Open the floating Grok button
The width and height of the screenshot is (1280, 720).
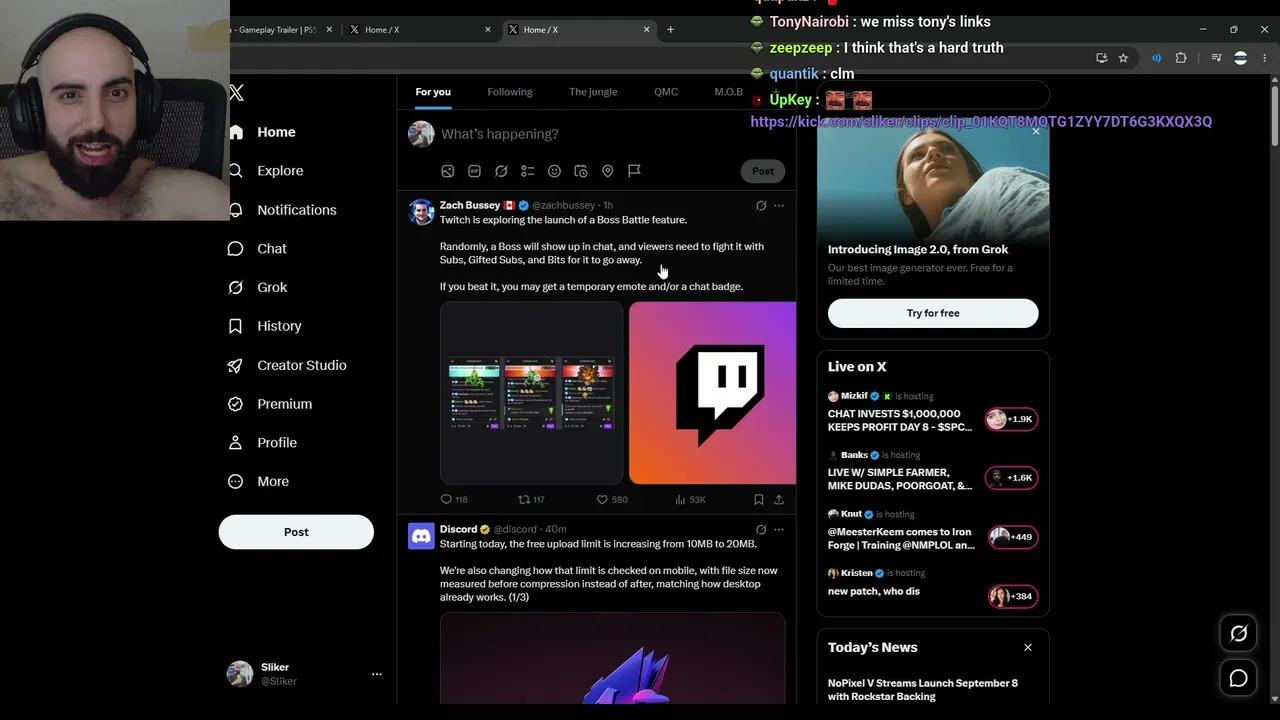click(x=1238, y=633)
